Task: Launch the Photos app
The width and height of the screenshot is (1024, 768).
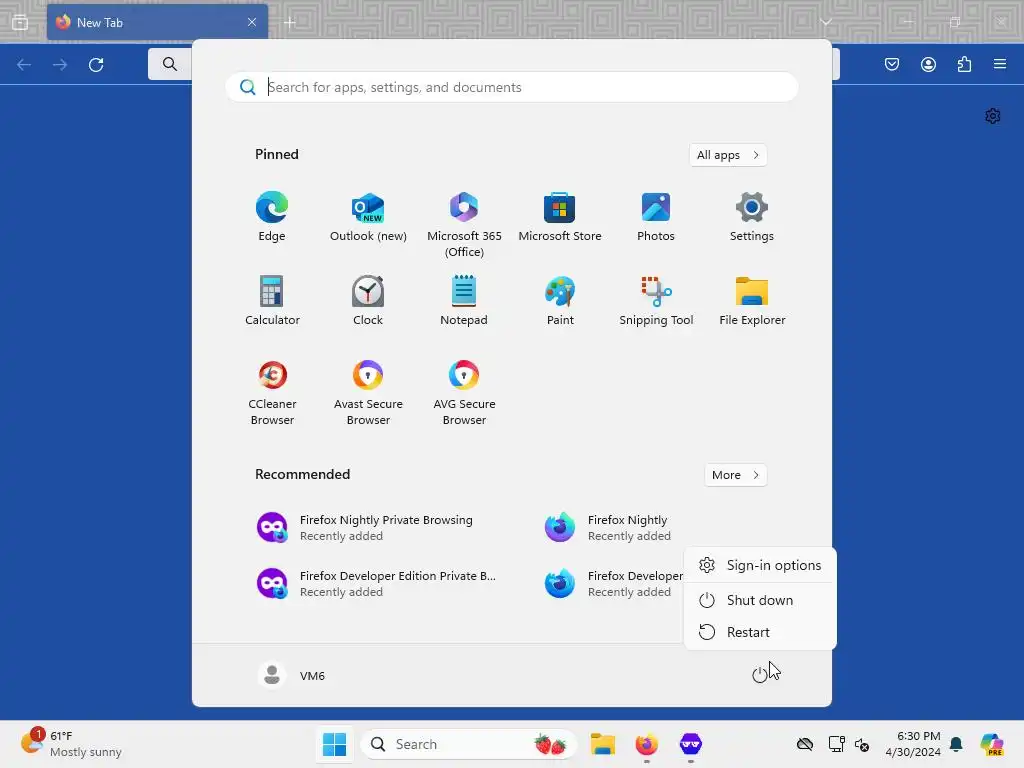Action: (656, 217)
